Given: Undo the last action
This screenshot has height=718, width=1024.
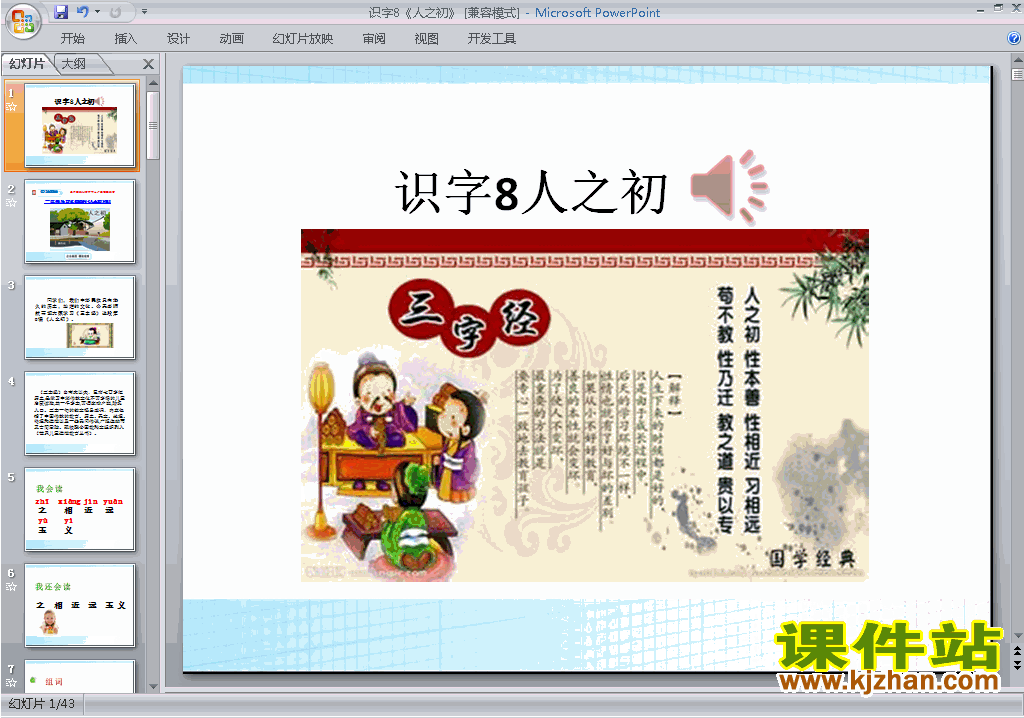Looking at the screenshot, I should (82, 12).
